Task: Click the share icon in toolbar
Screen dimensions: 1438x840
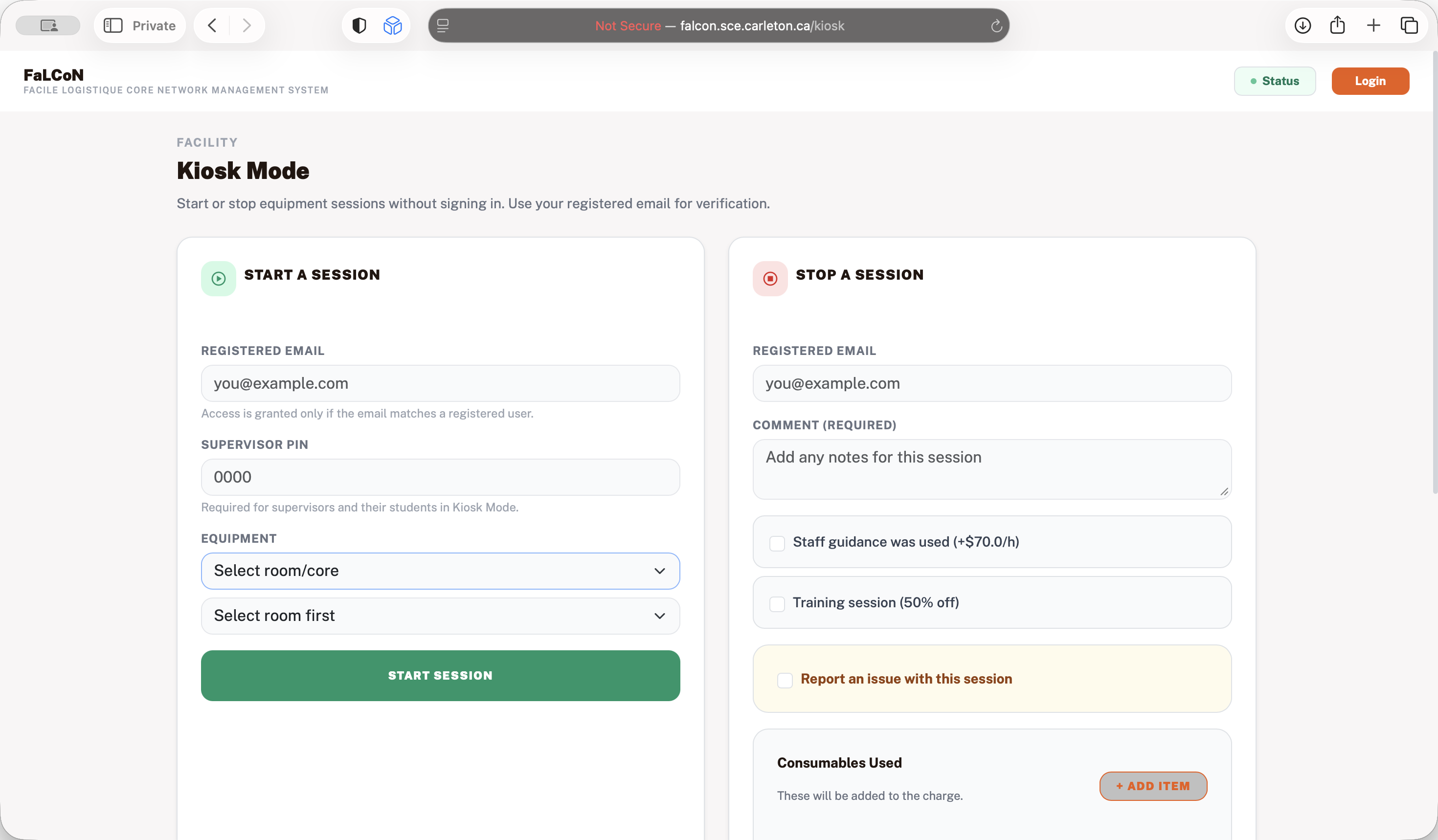Action: tap(1338, 25)
